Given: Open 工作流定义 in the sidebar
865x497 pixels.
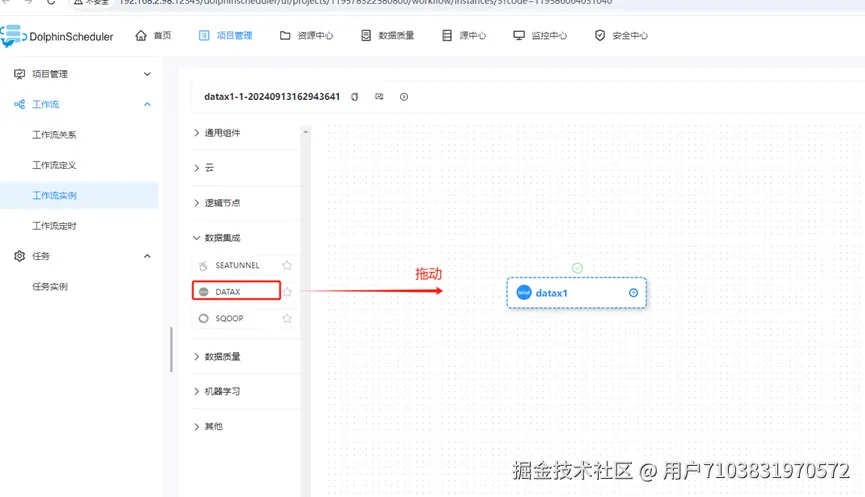Looking at the screenshot, I should tap(54, 165).
